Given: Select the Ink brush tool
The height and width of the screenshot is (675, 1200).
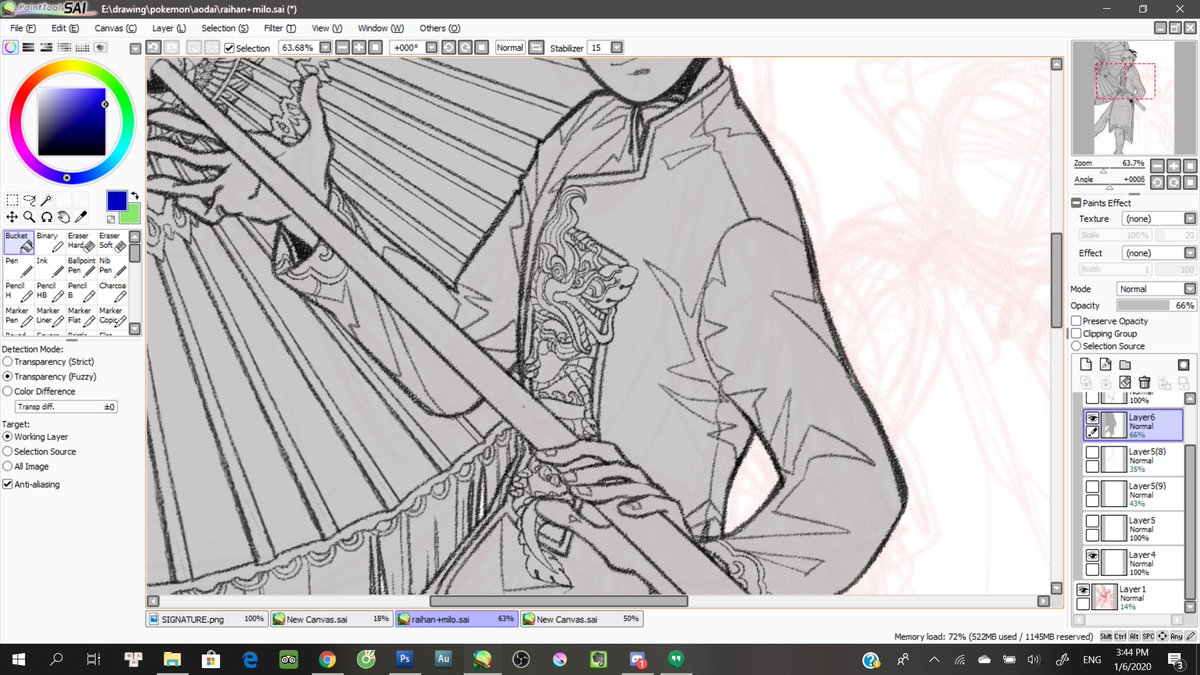Looking at the screenshot, I should tap(50, 266).
